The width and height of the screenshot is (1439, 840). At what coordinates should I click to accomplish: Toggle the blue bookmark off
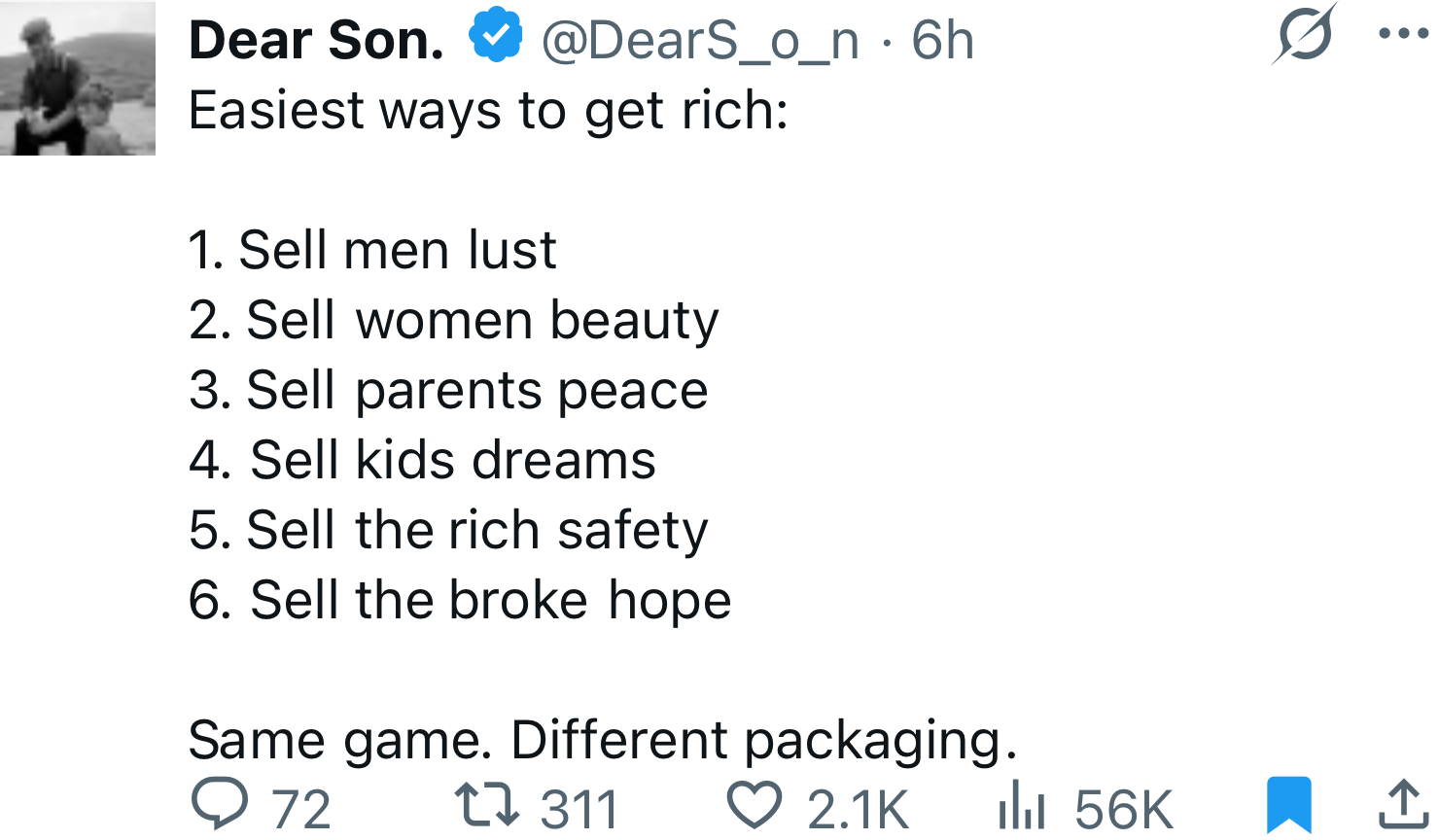coord(1288,805)
